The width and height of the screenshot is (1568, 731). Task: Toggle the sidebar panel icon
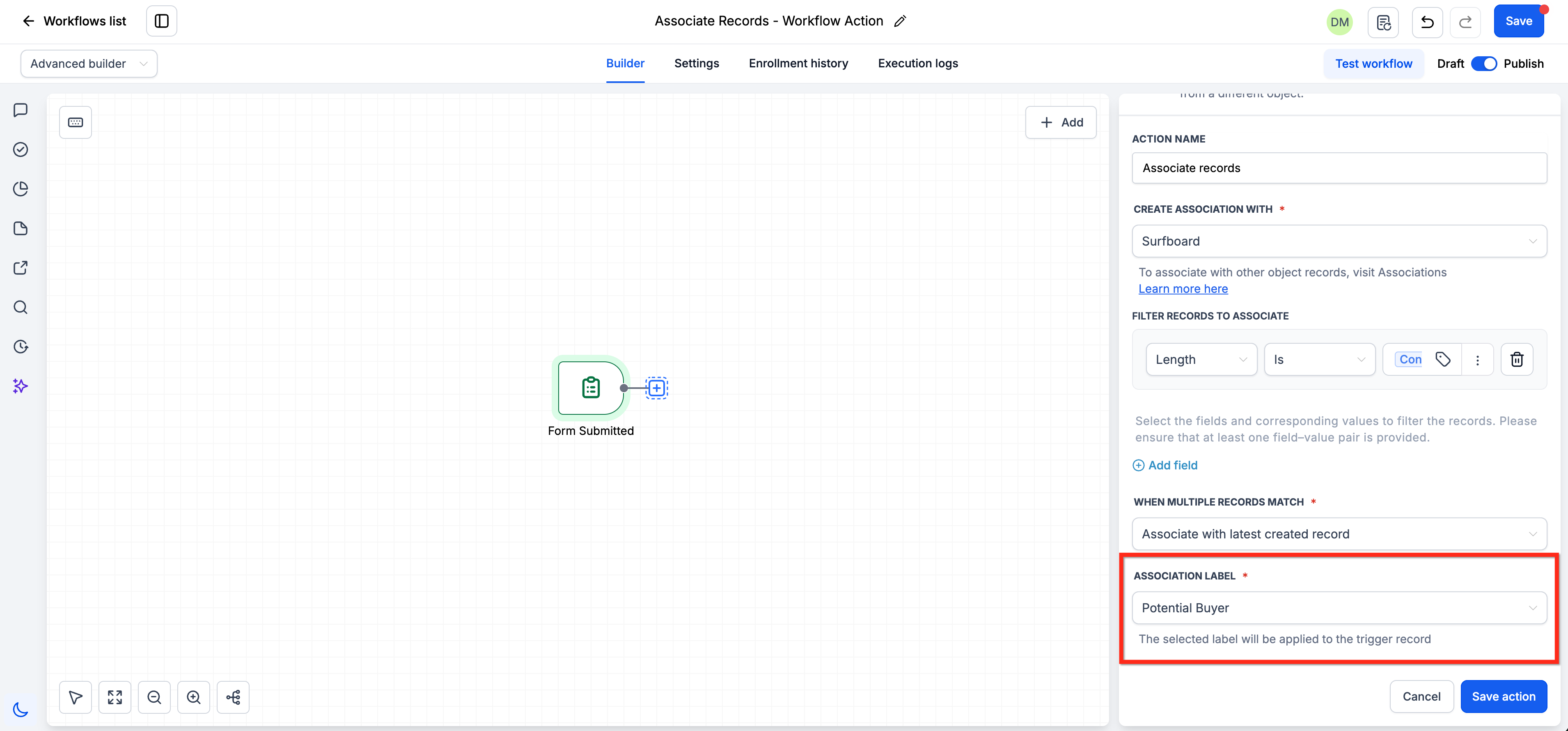(161, 21)
